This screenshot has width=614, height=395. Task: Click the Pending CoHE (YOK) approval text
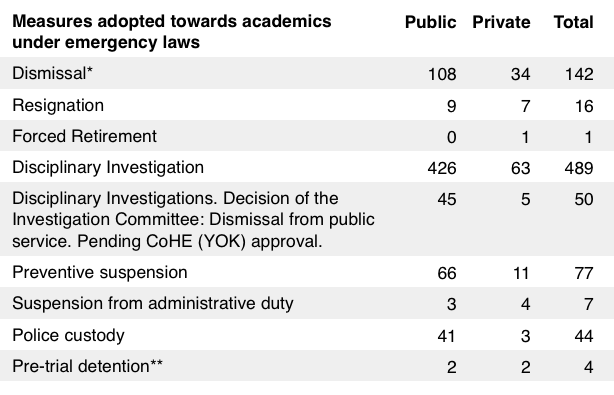pyautogui.click(x=200, y=242)
